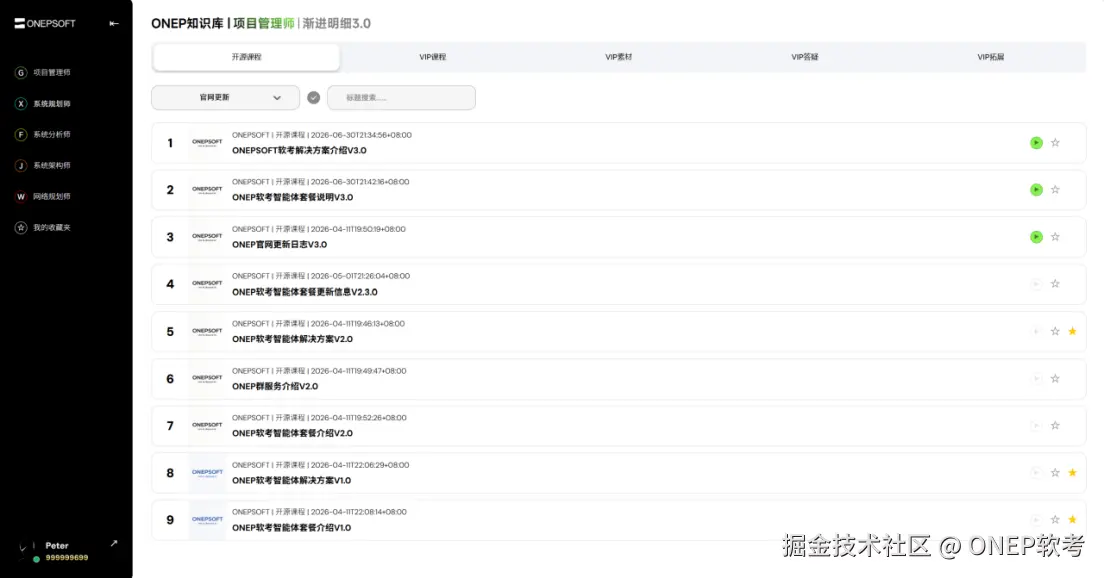The width and height of the screenshot is (1104, 578).
Task: Open the star icon for 我的收藏夹
Action: 21,227
